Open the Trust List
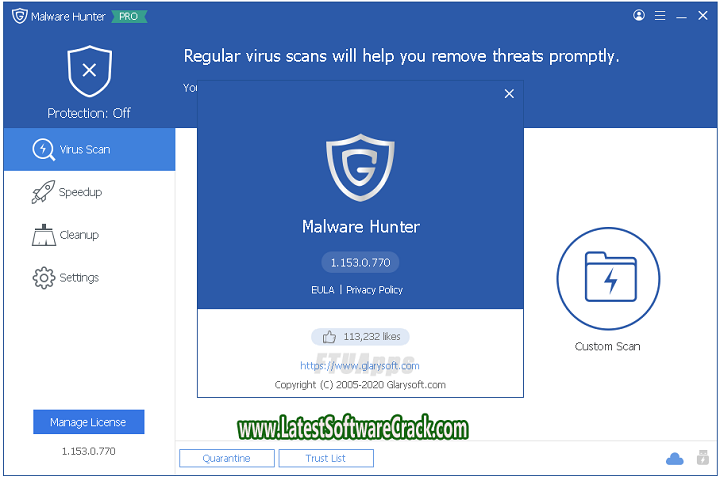The width and height of the screenshot is (720, 480). pos(326,458)
